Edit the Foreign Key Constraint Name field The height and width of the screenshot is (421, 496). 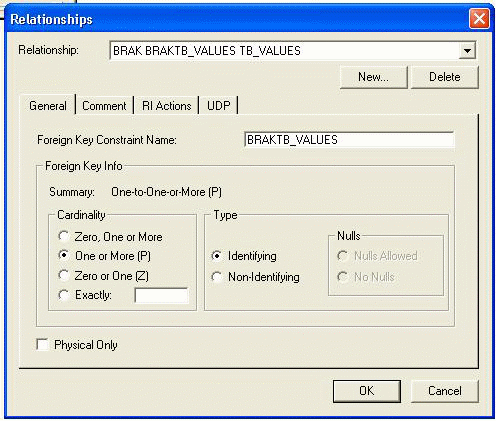[349, 139]
